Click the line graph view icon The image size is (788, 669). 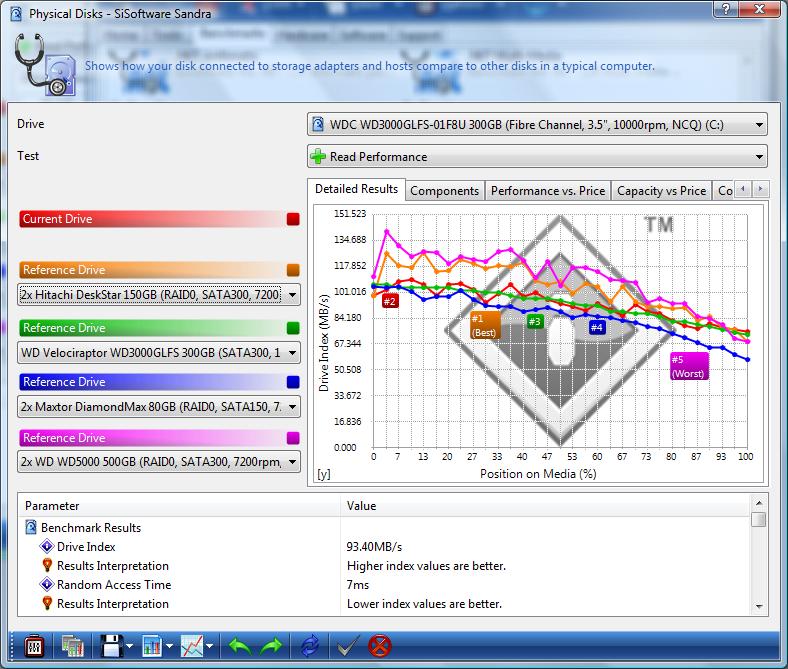(x=192, y=646)
